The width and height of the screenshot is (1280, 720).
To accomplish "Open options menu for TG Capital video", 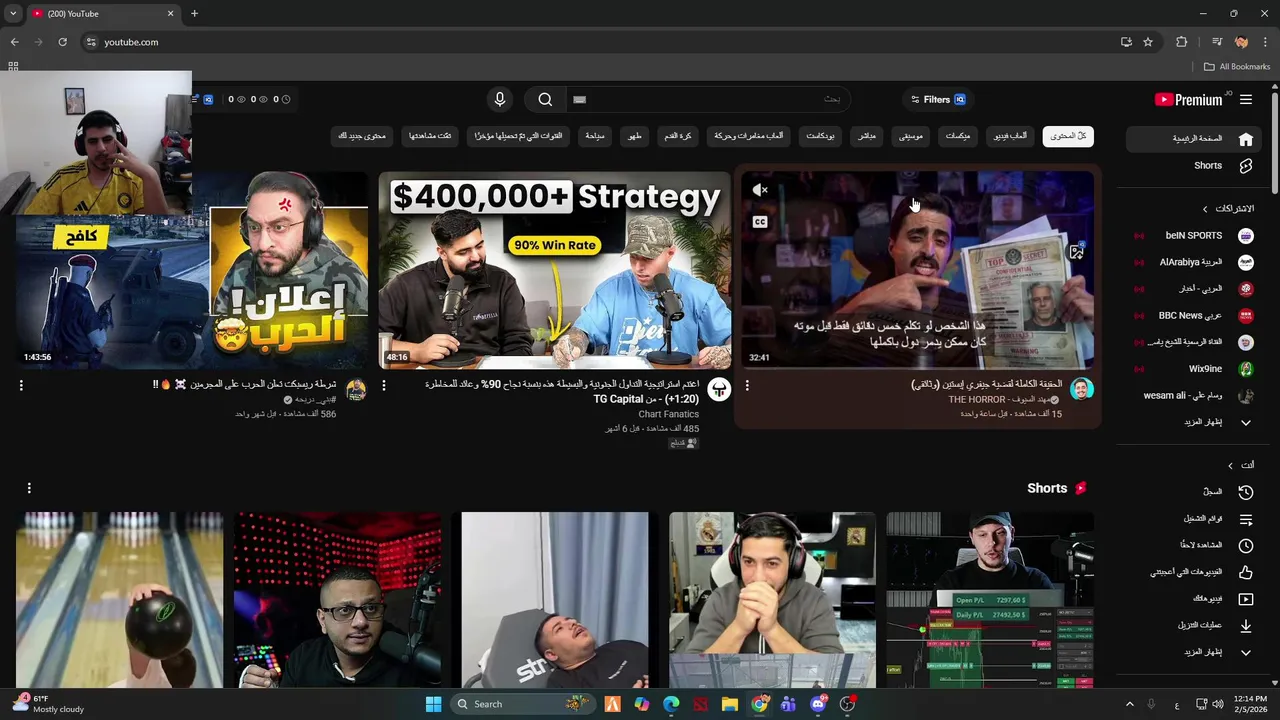I will pyautogui.click(x=384, y=386).
